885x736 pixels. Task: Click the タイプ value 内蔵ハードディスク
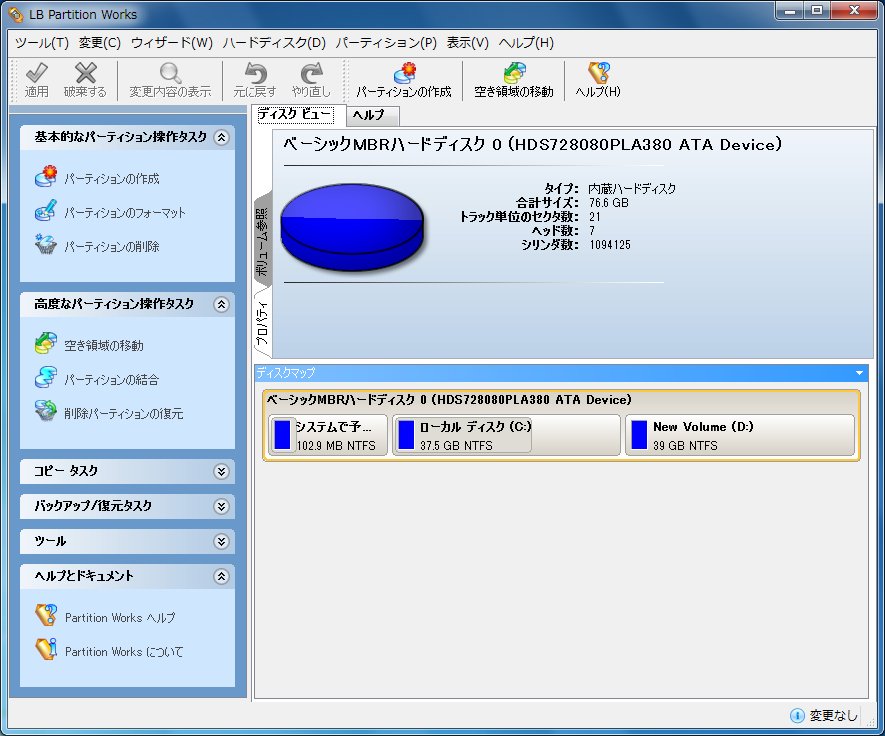tap(632, 189)
